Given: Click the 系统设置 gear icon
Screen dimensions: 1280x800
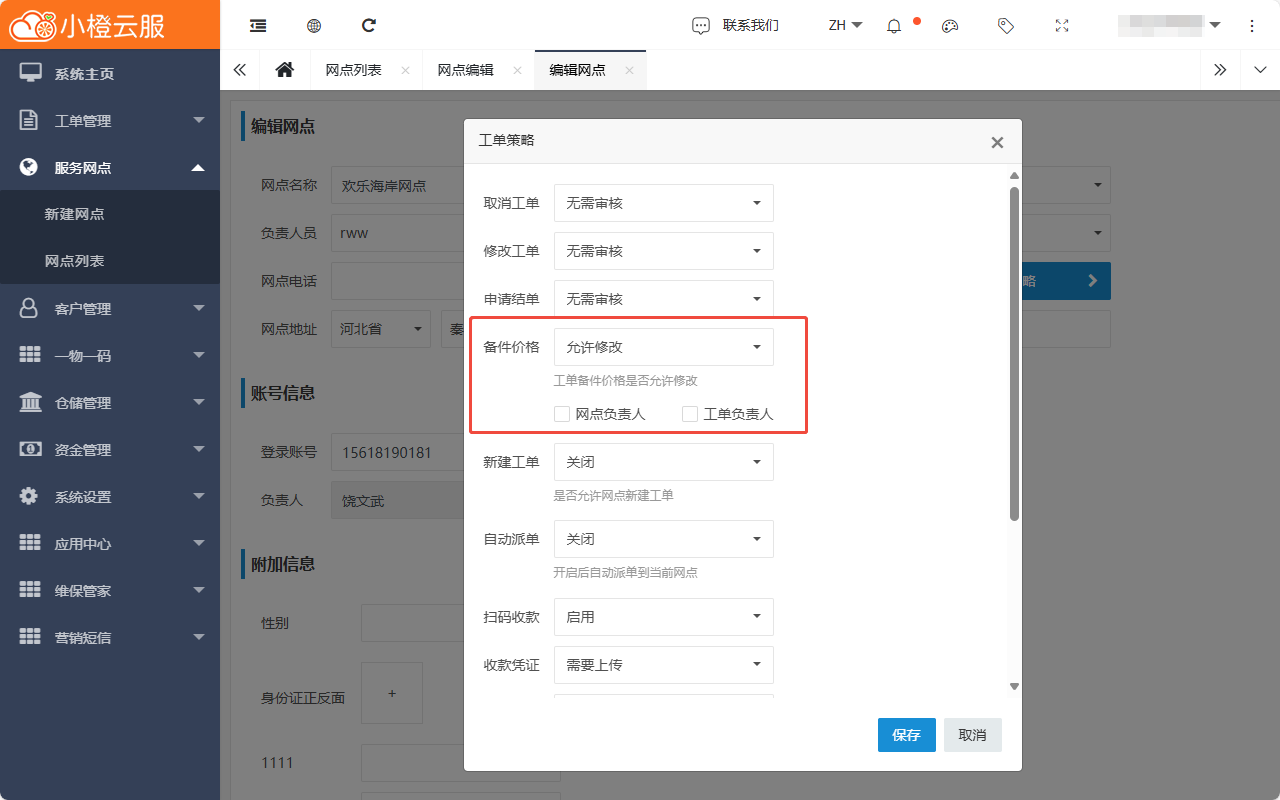Looking at the screenshot, I should (30, 496).
